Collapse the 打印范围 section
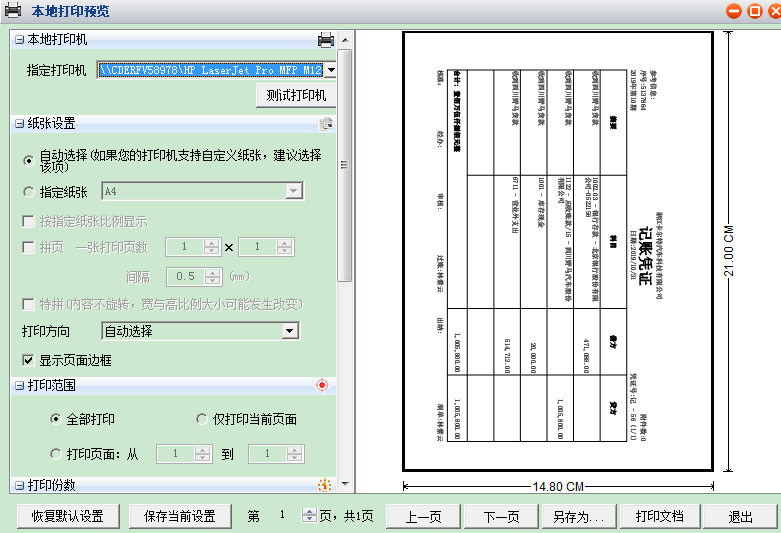Viewport: 781px width, 533px height. (x=19, y=385)
